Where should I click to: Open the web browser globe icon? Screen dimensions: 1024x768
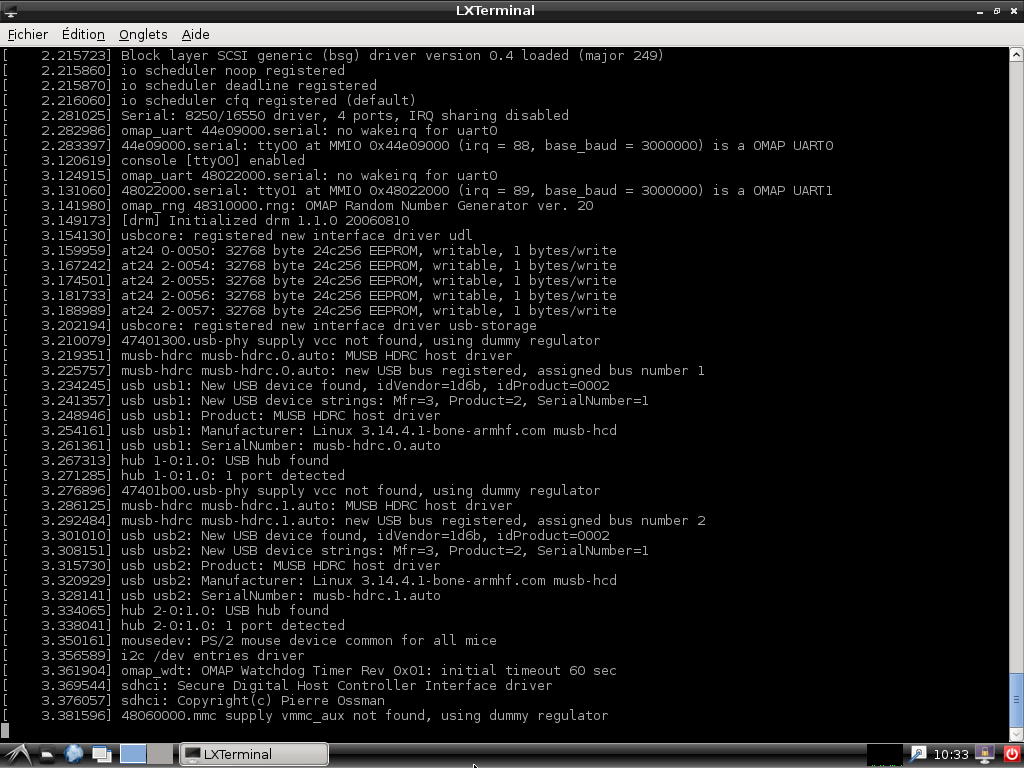74,755
